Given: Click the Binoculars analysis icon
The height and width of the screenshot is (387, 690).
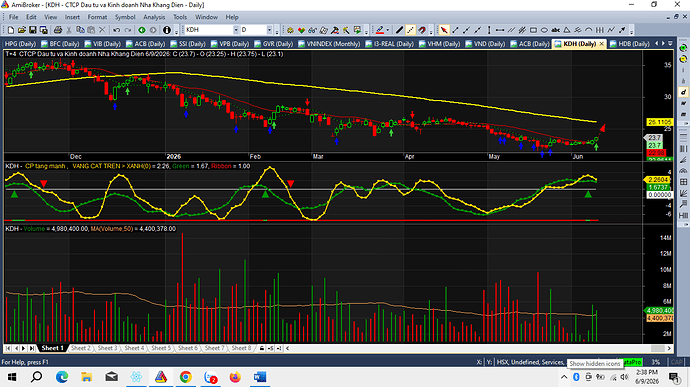Looking at the screenshot, I should (x=312, y=30).
